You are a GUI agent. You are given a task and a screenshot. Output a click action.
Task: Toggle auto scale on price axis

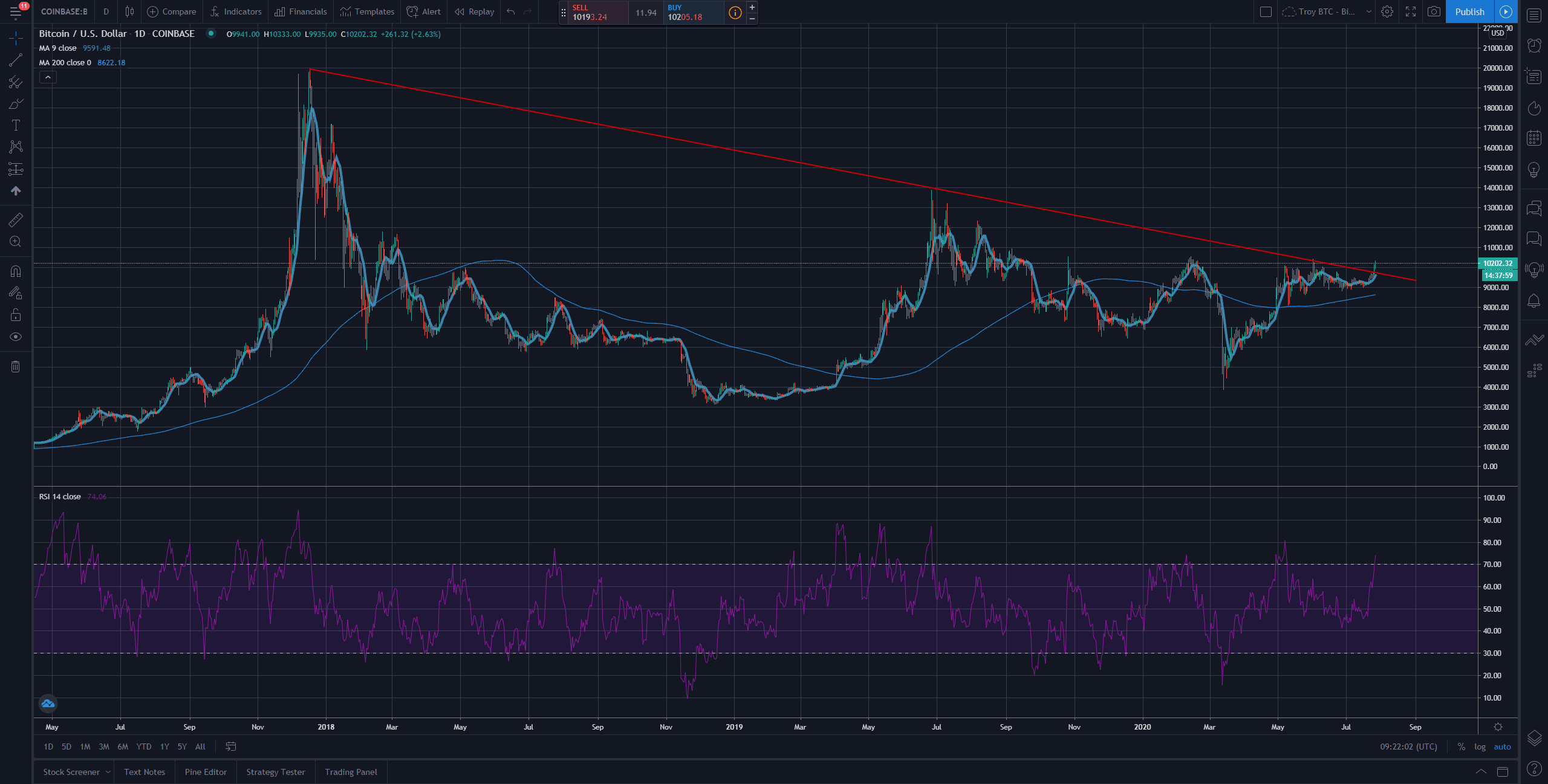click(1502, 747)
